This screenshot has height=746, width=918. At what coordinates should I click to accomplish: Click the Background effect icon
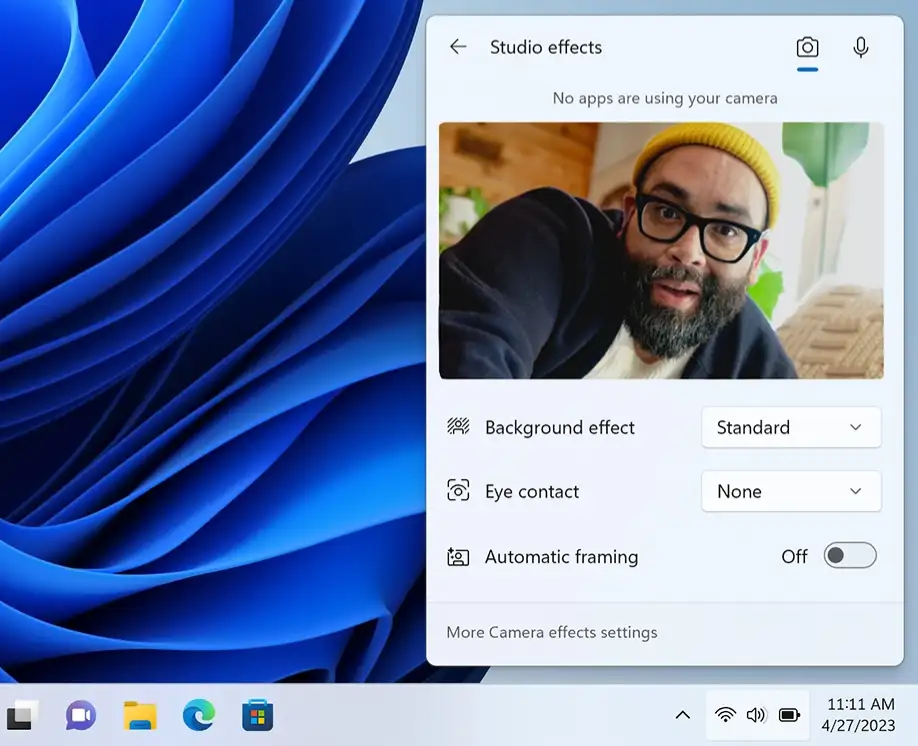458,427
